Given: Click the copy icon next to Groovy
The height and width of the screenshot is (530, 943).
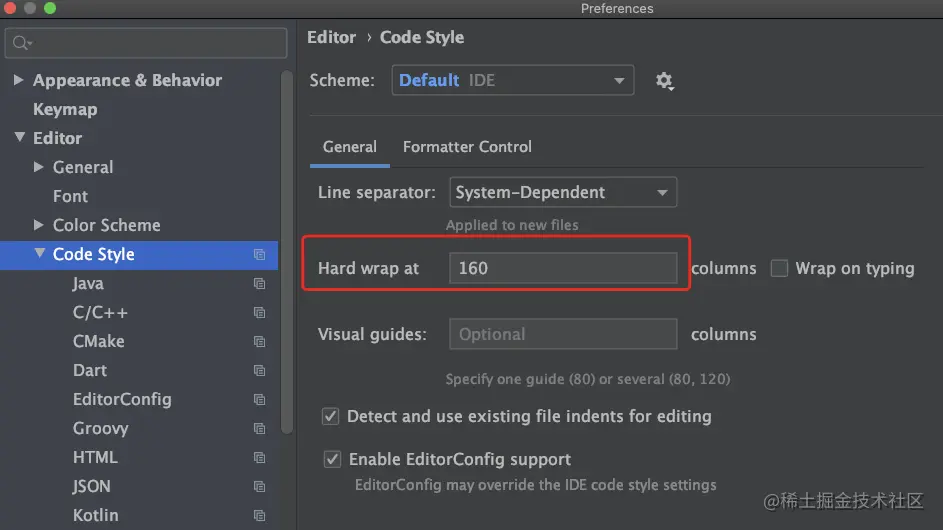Looking at the screenshot, I should pos(260,429).
